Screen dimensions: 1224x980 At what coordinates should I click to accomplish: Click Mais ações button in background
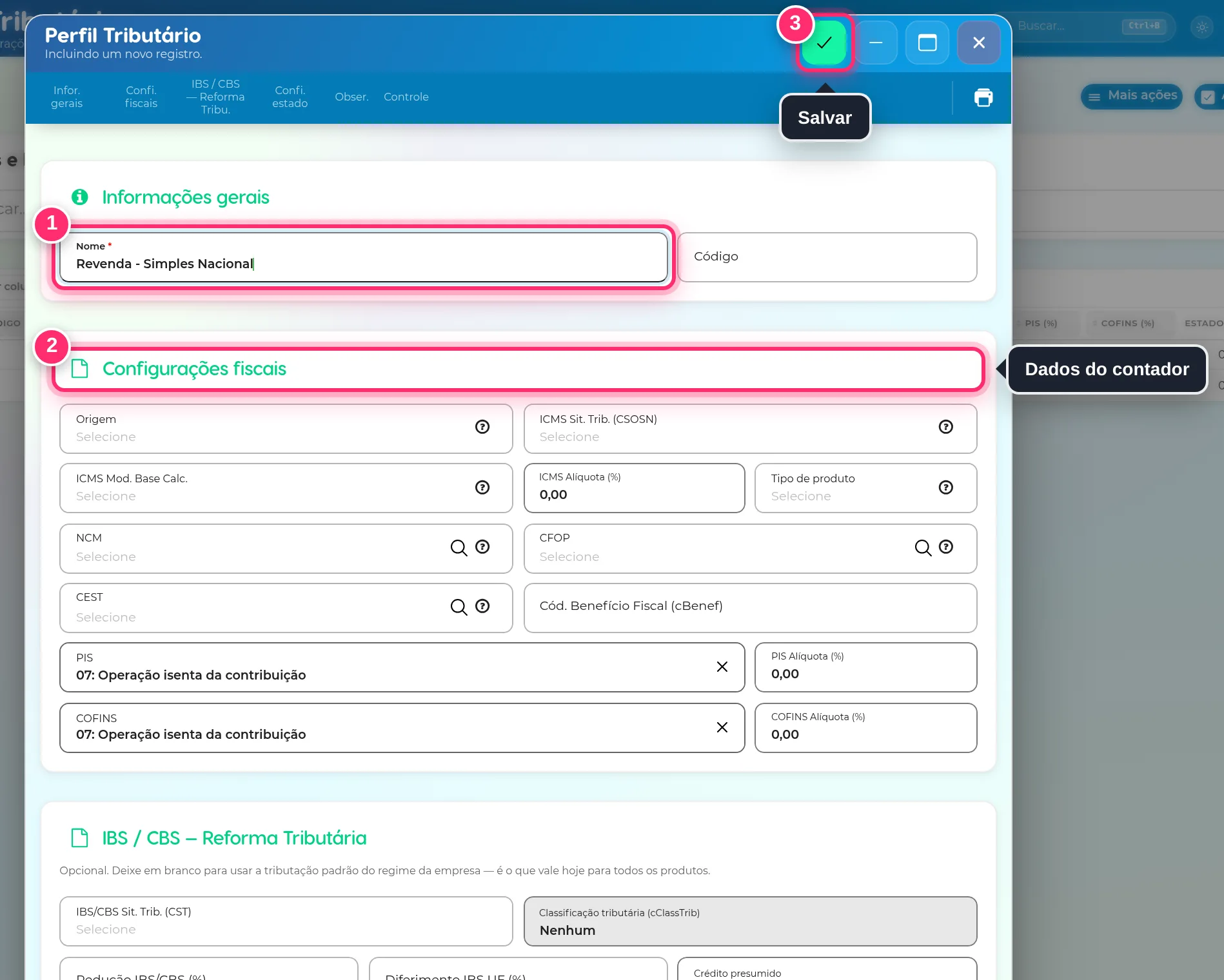[x=1132, y=96]
